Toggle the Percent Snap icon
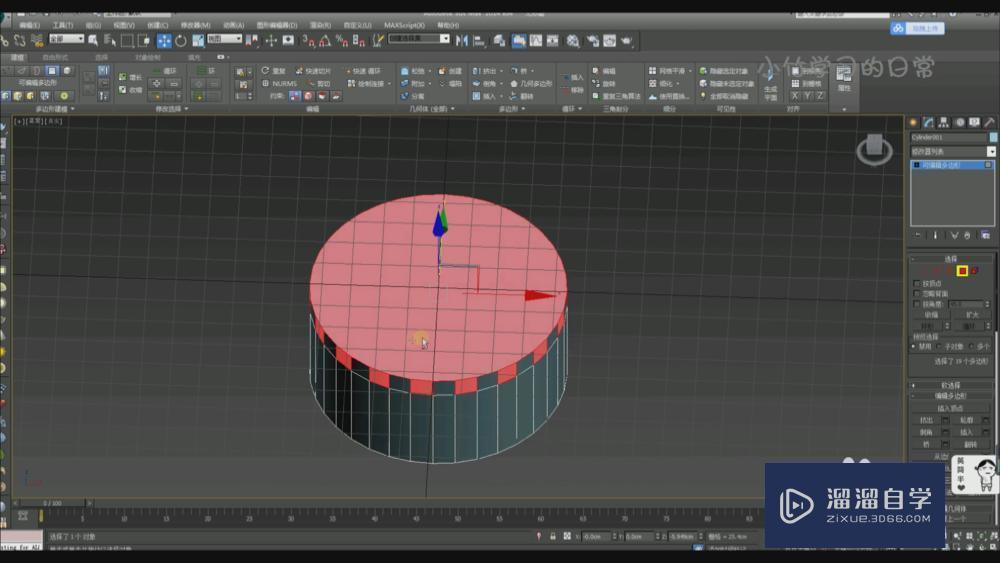The height and width of the screenshot is (563, 1000). click(342, 41)
